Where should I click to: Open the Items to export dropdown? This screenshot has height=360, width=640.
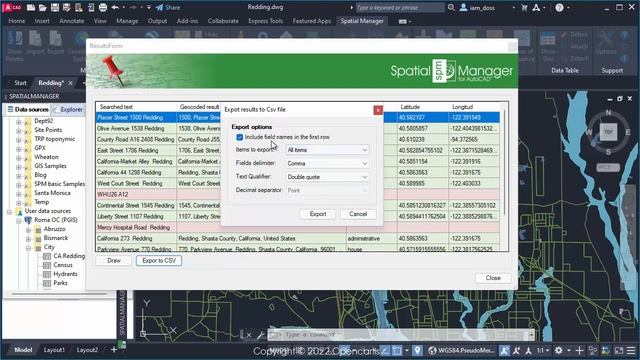tap(327, 150)
